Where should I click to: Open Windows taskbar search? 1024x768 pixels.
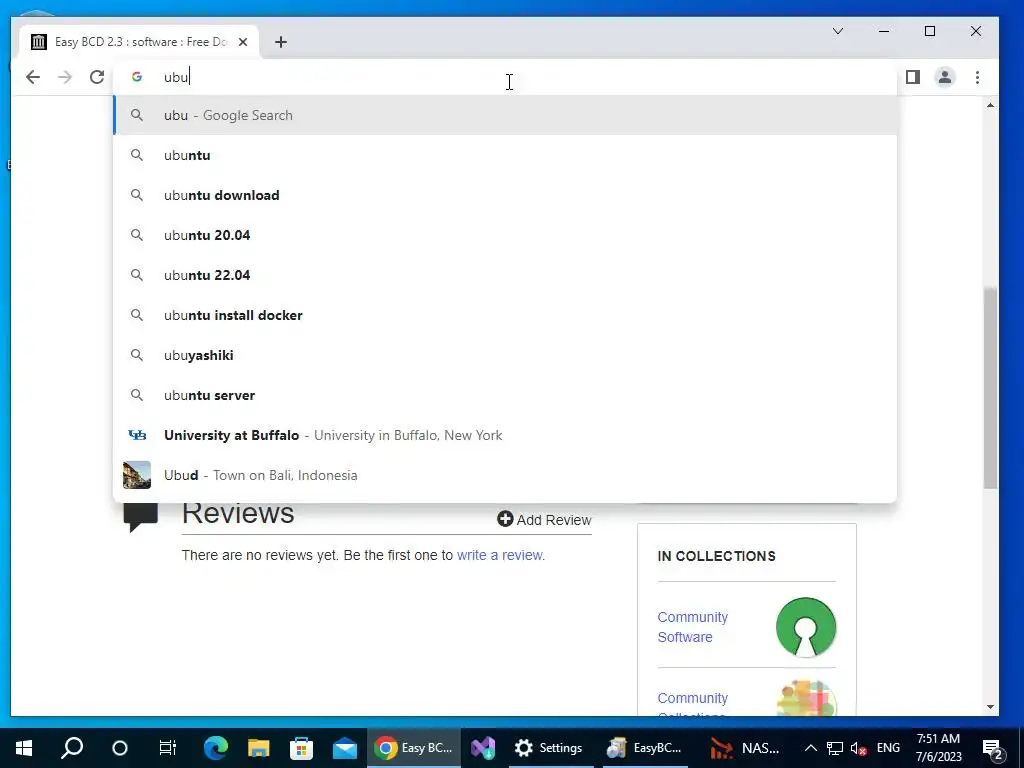point(72,748)
